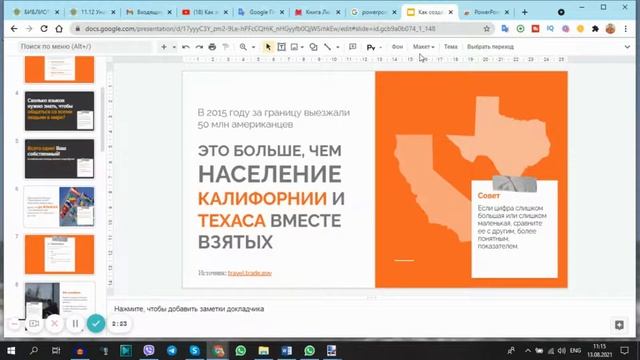
Task: Open the Макет layout menu
Action: pos(423,47)
